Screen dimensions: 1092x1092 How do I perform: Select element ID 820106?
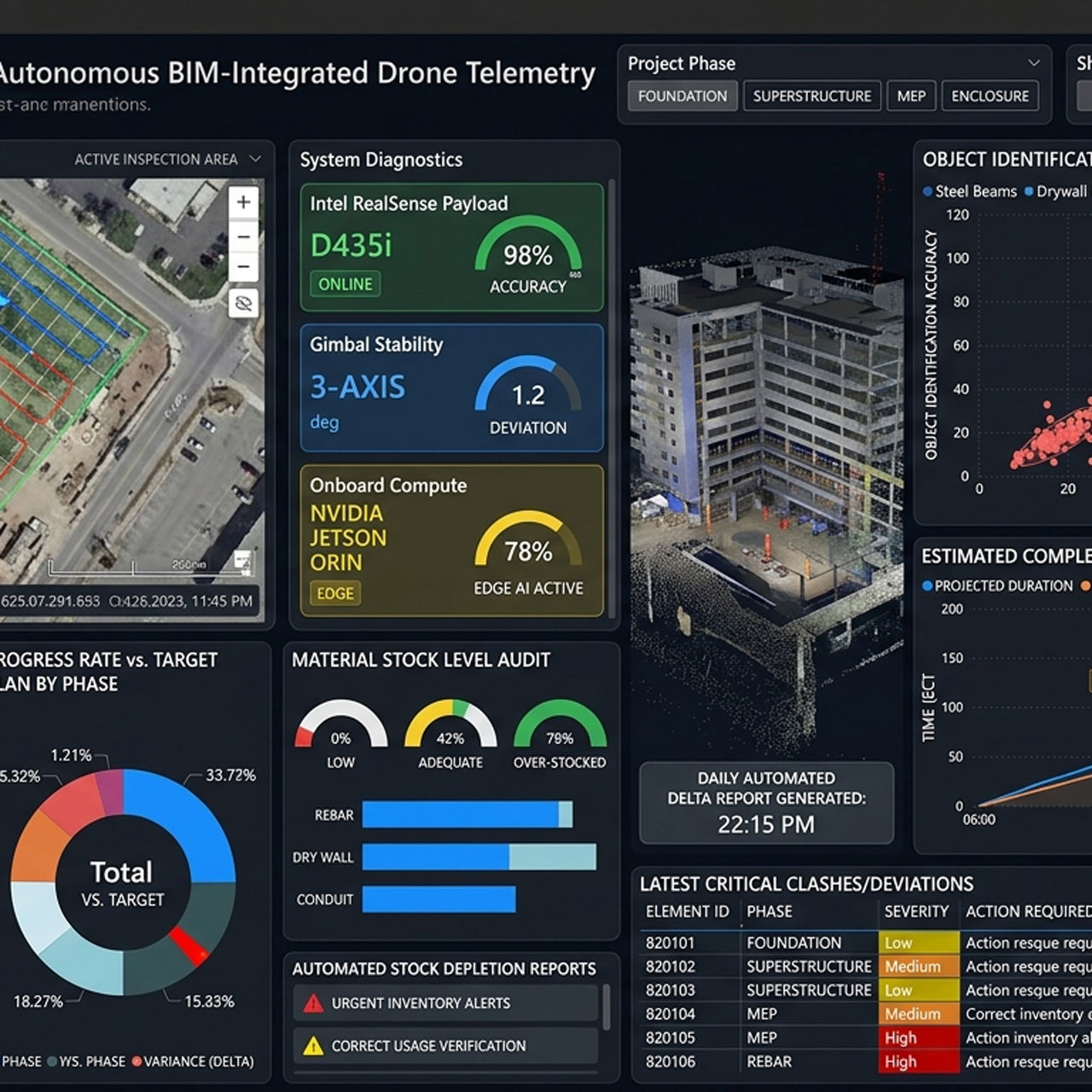click(670, 1062)
